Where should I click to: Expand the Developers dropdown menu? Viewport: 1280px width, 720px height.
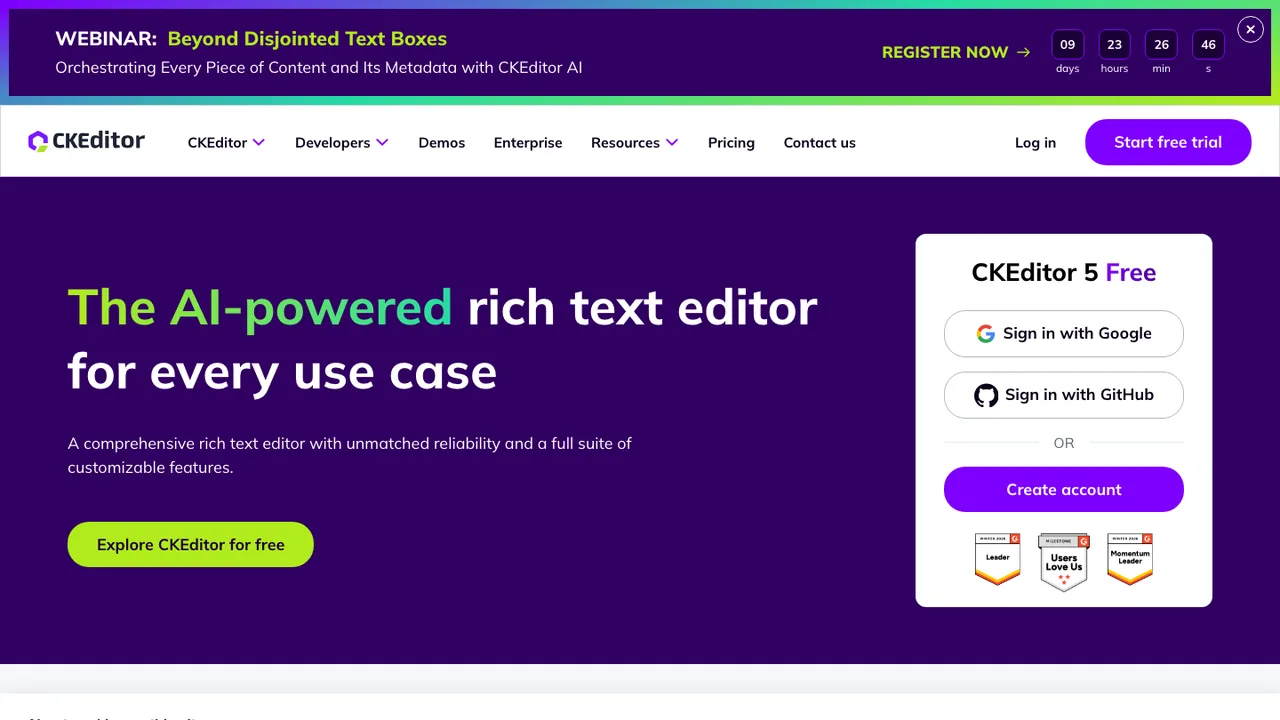coord(341,143)
